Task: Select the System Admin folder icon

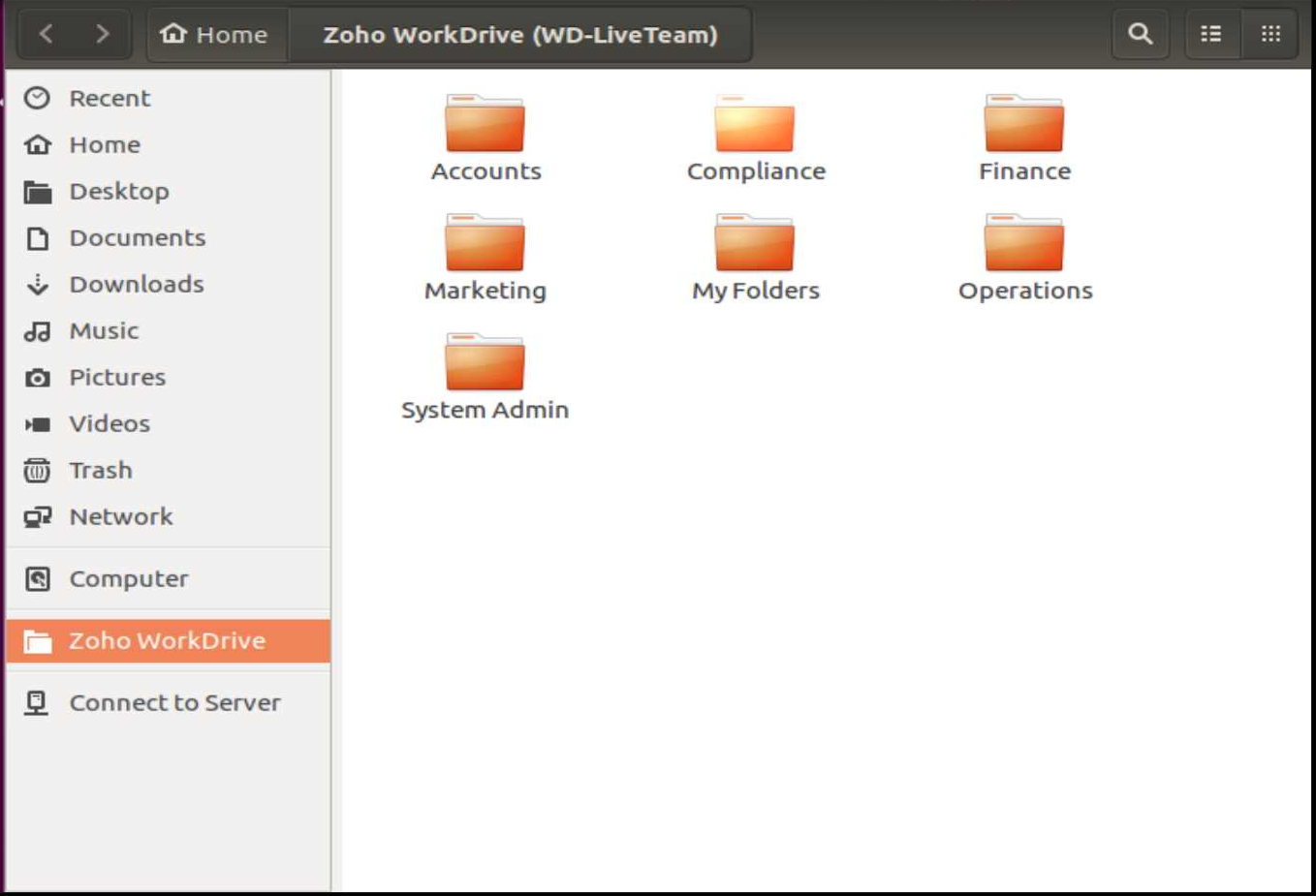Action: [x=485, y=361]
